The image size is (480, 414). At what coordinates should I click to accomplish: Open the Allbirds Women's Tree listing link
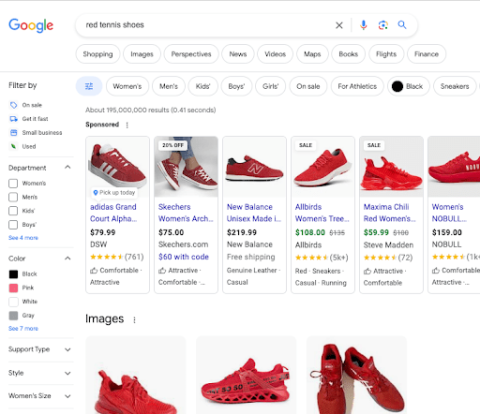click(x=322, y=213)
